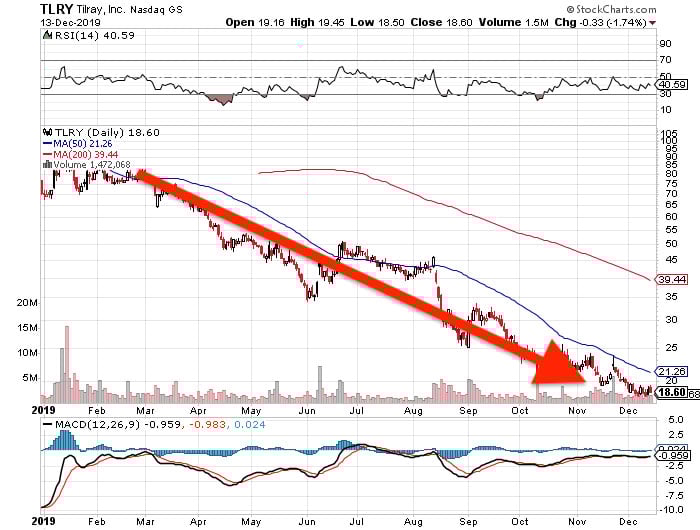Click the volume axis label 20M
Screen dimensions: 700x530
pos(27,303)
